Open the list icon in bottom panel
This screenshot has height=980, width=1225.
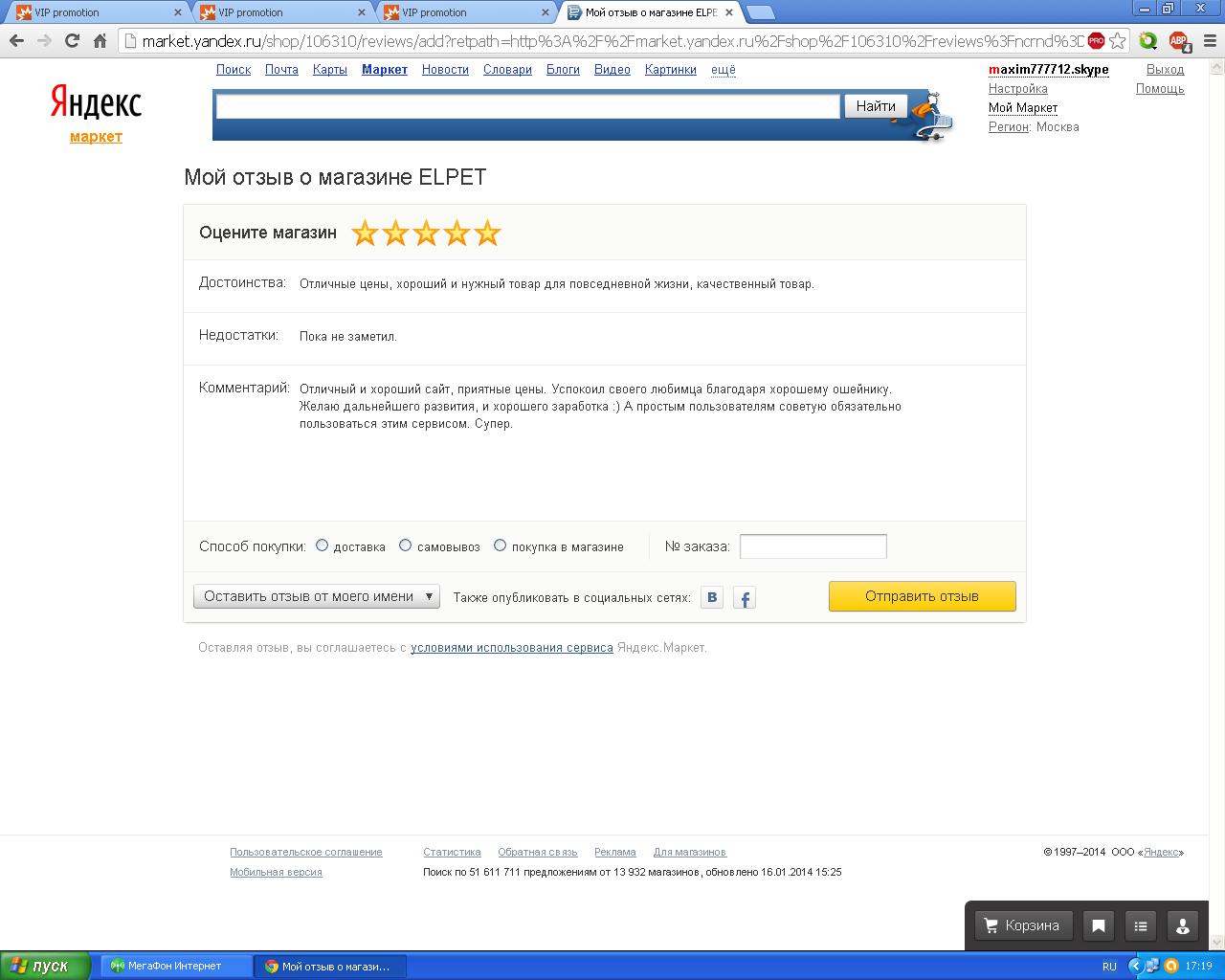point(1141,925)
